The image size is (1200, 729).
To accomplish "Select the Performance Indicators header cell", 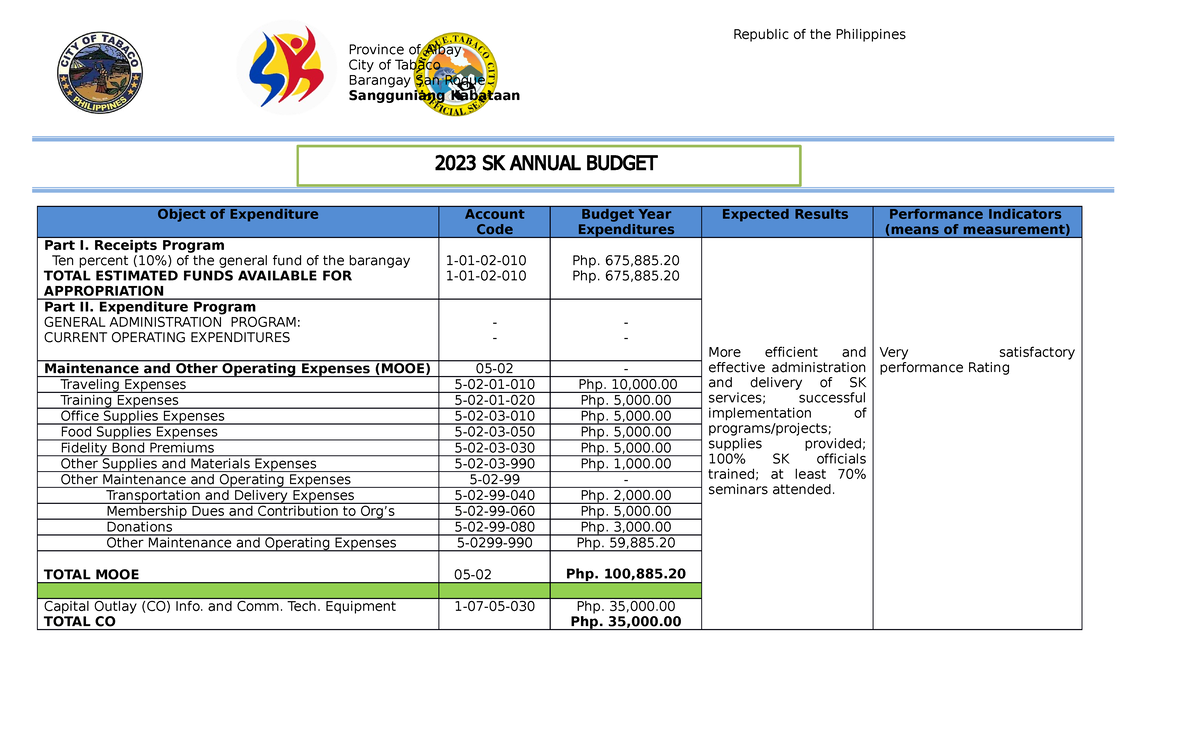I will [975, 221].
